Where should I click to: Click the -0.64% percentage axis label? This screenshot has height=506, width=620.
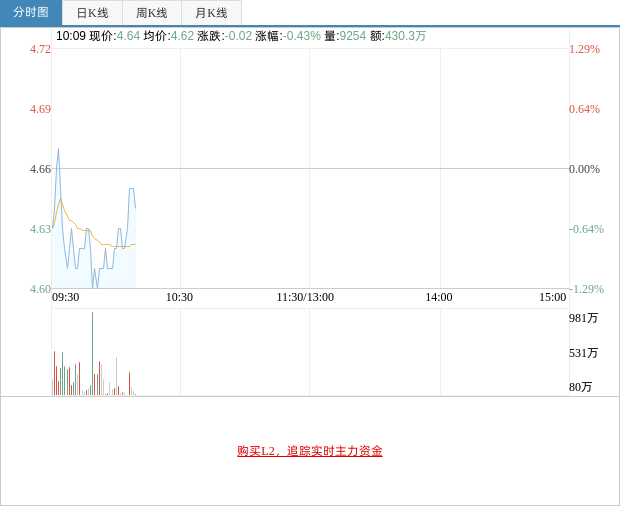click(x=587, y=229)
